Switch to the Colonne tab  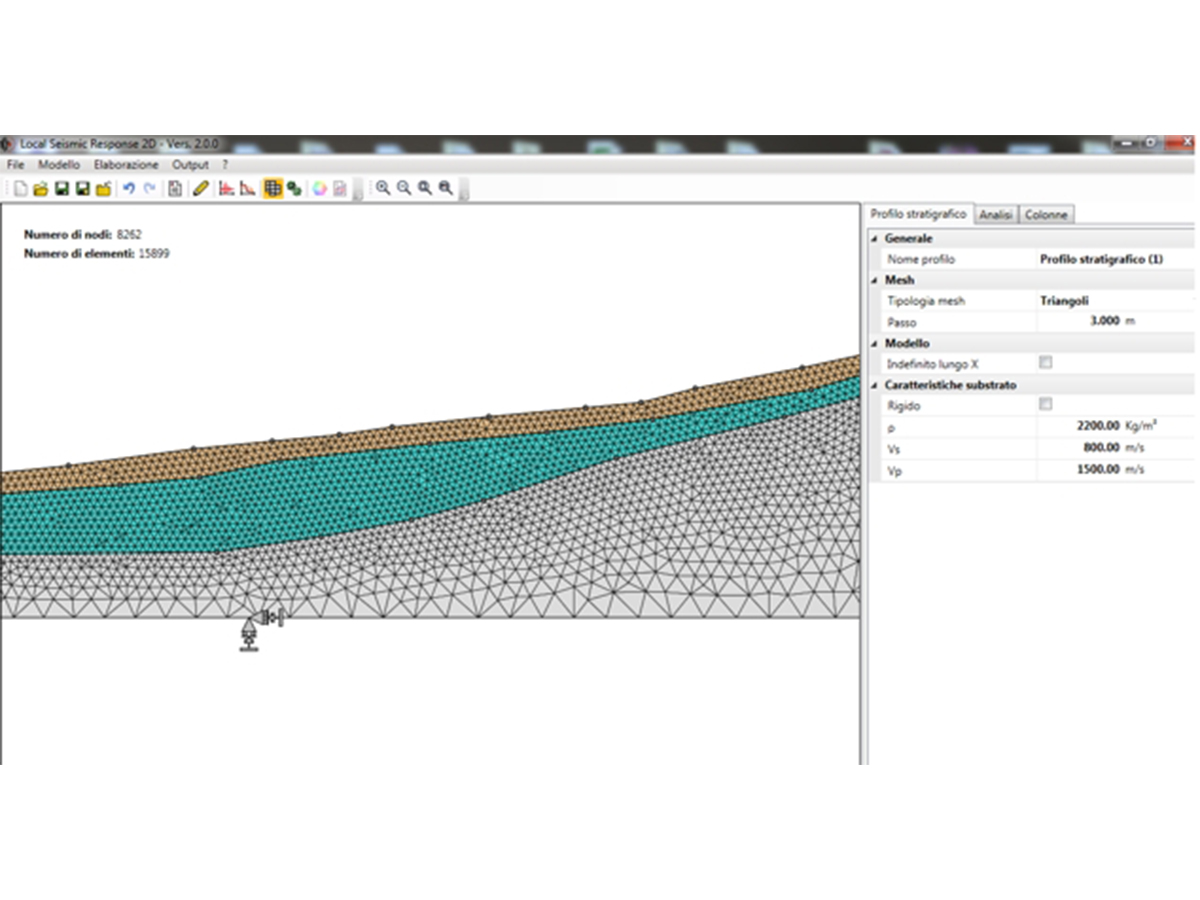point(1047,214)
